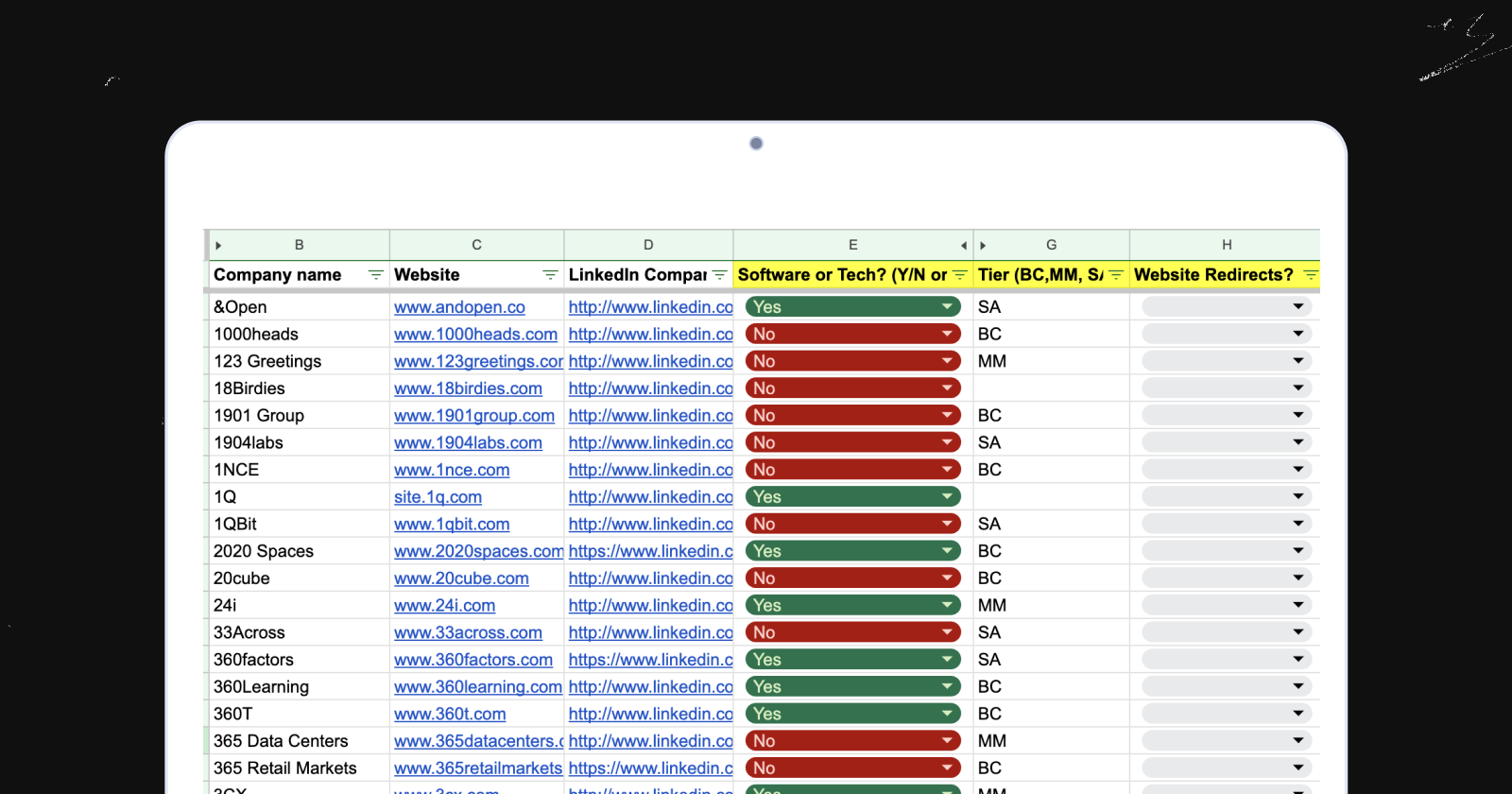This screenshot has height=794, width=1512.
Task: Open www.1qbit.com link
Action: [x=452, y=524]
